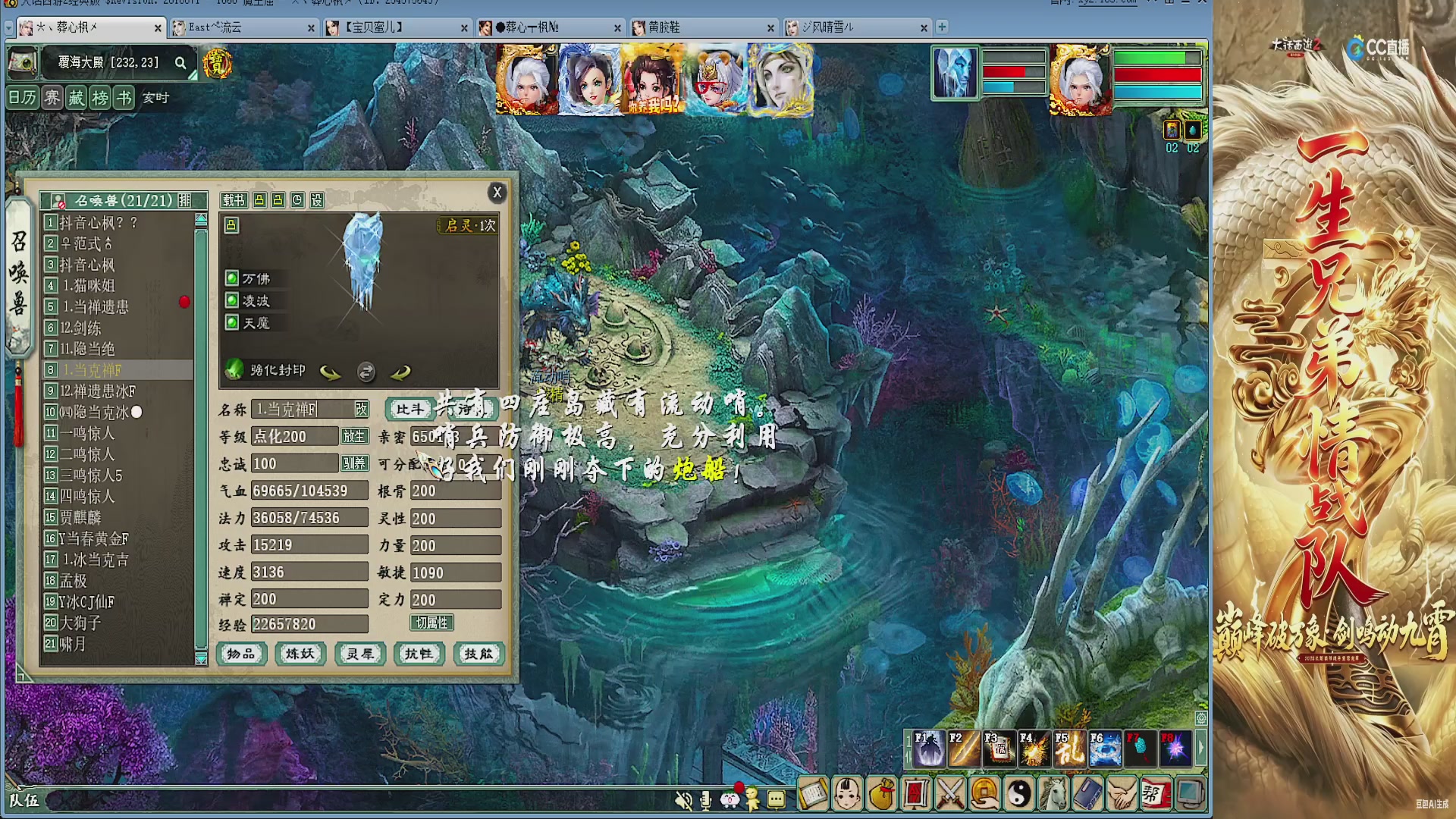
Task: Close the summon beast panel
Action: (497, 193)
